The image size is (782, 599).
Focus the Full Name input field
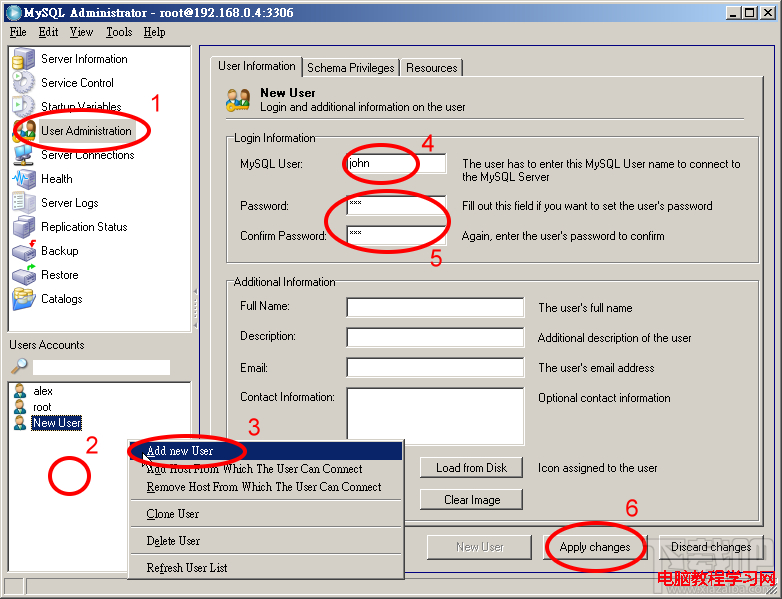435,307
